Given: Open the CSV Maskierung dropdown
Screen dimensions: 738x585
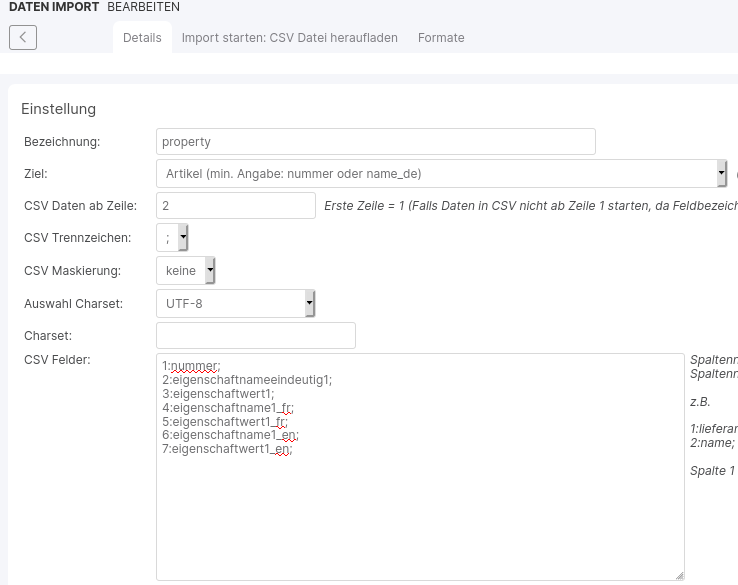Looking at the screenshot, I should pyautogui.click(x=185, y=271).
